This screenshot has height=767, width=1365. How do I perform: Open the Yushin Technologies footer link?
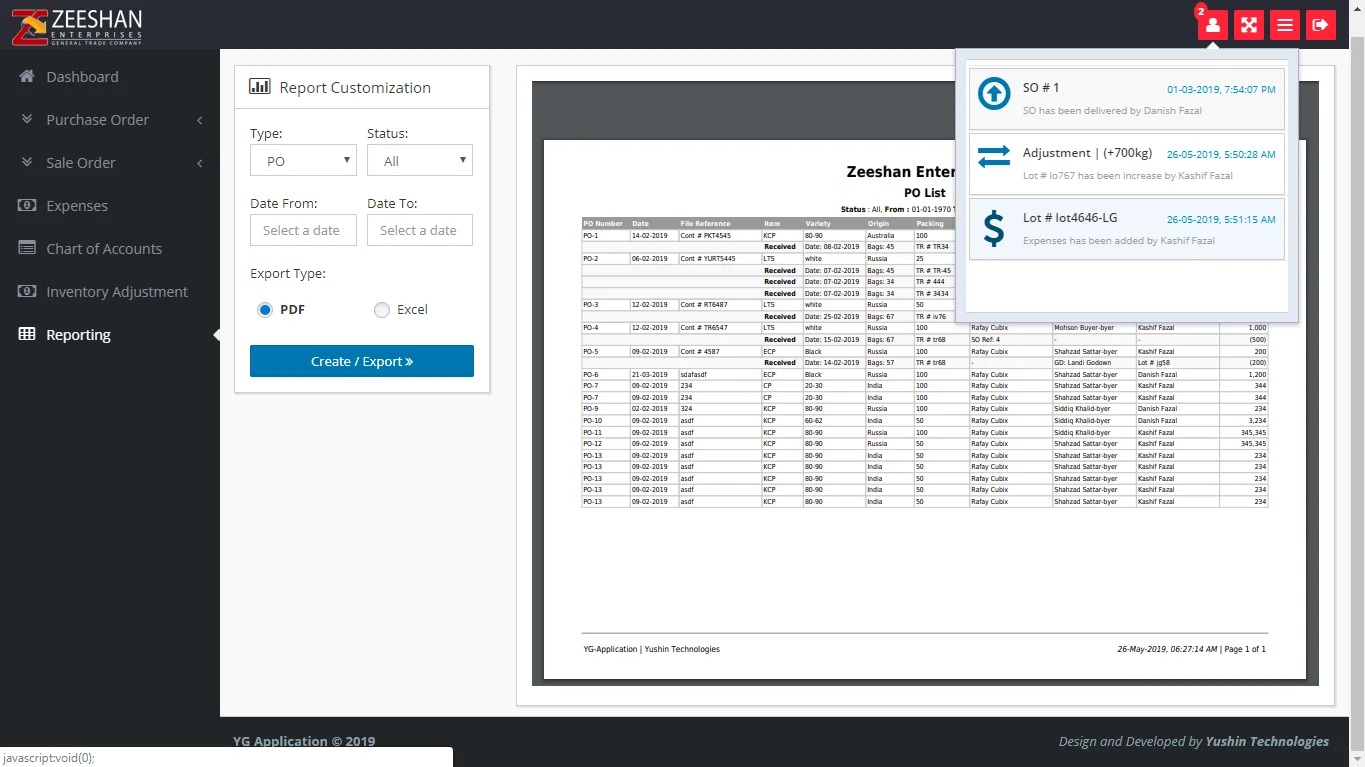1267,741
